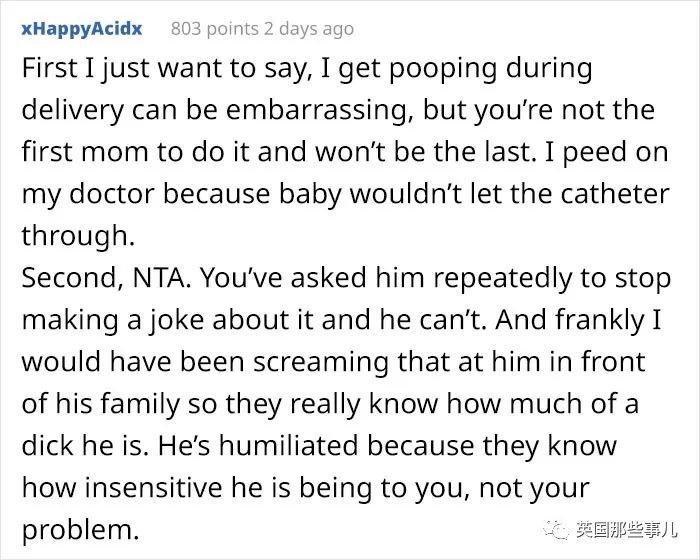This screenshot has height=560, width=700.
Task: Click the word doctor
Action: point(112,194)
